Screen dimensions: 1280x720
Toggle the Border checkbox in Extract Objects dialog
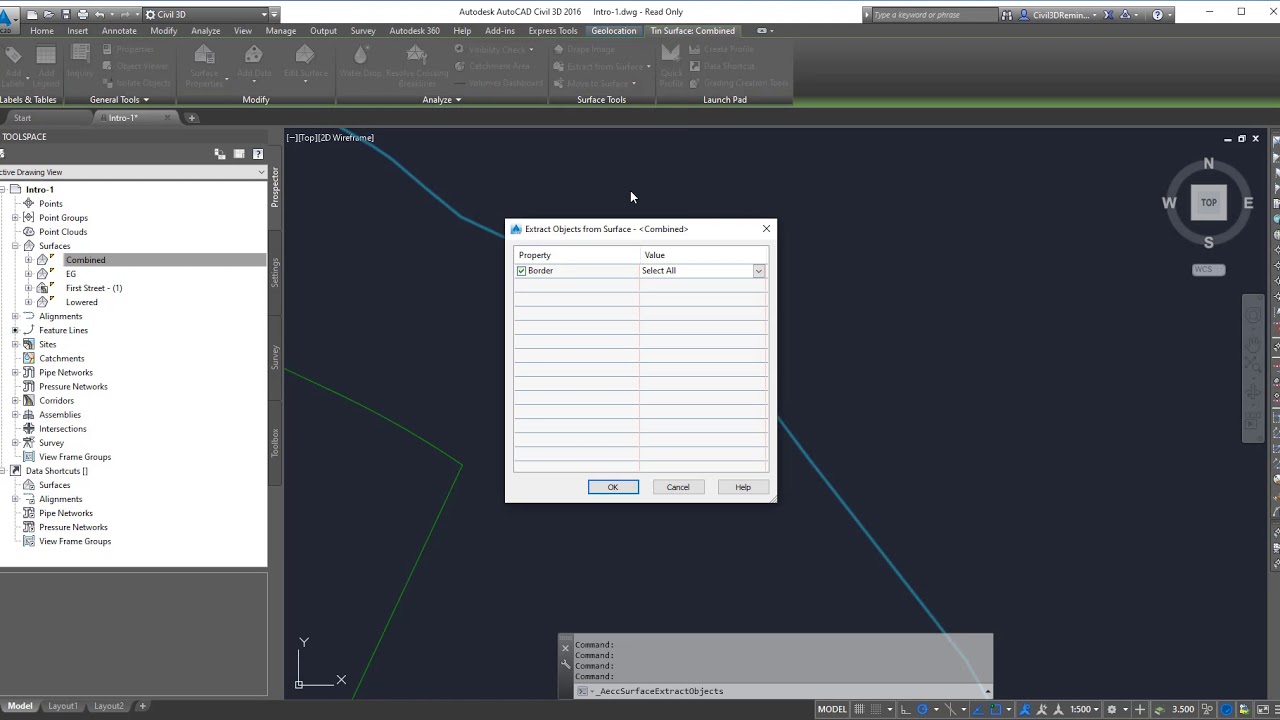[522, 271]
